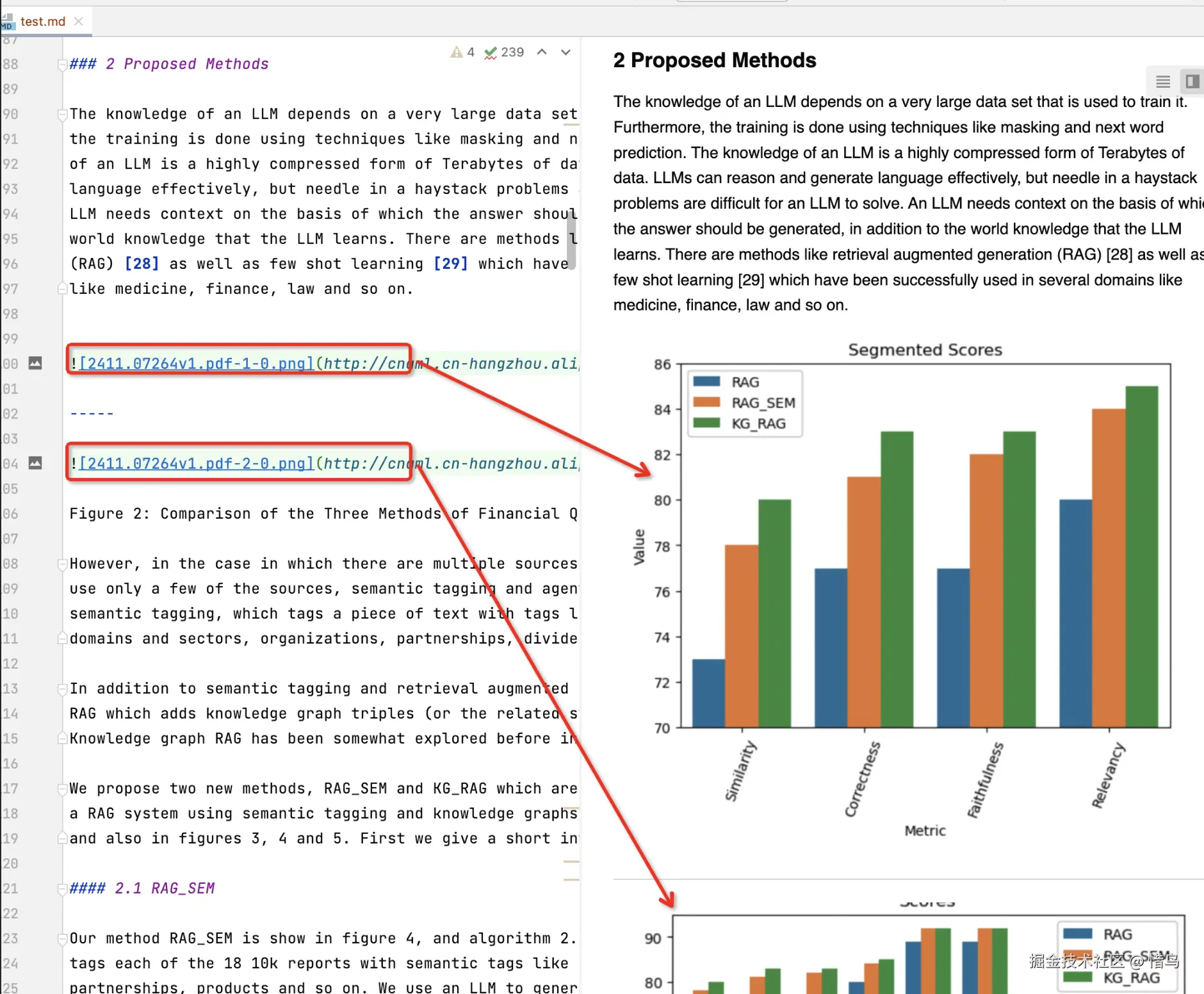Click fold end marker at 'domains and sectors' line

click(x=62, y=639)
